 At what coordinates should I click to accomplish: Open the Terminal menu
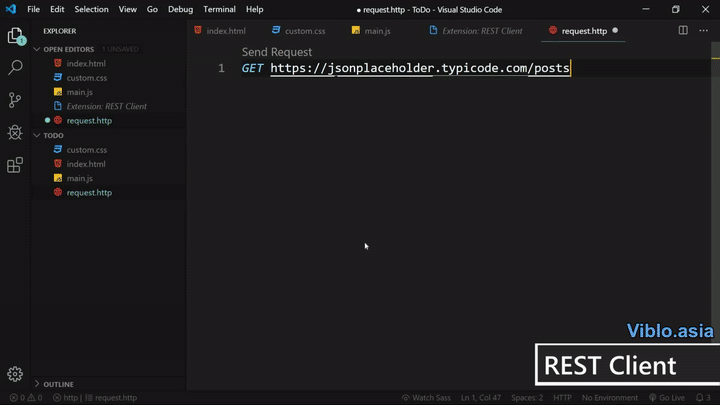[x=219, y=9]
